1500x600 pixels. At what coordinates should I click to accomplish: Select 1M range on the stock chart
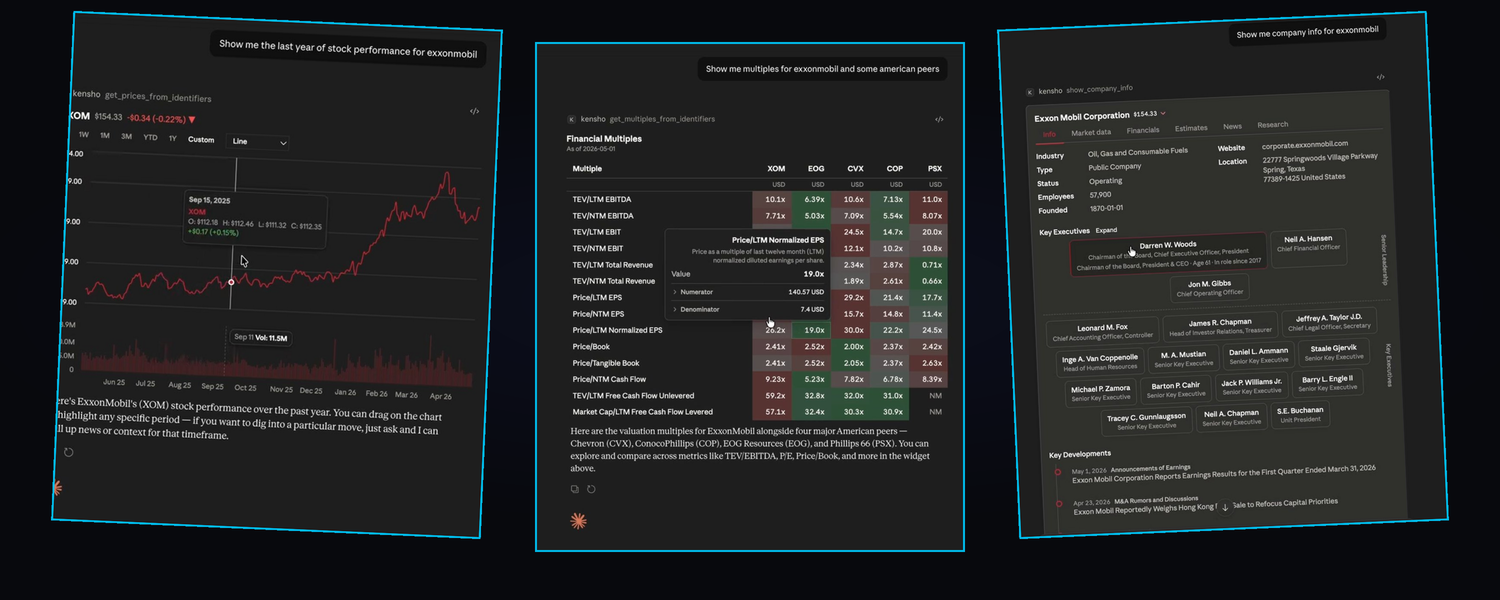coord(105,136)
